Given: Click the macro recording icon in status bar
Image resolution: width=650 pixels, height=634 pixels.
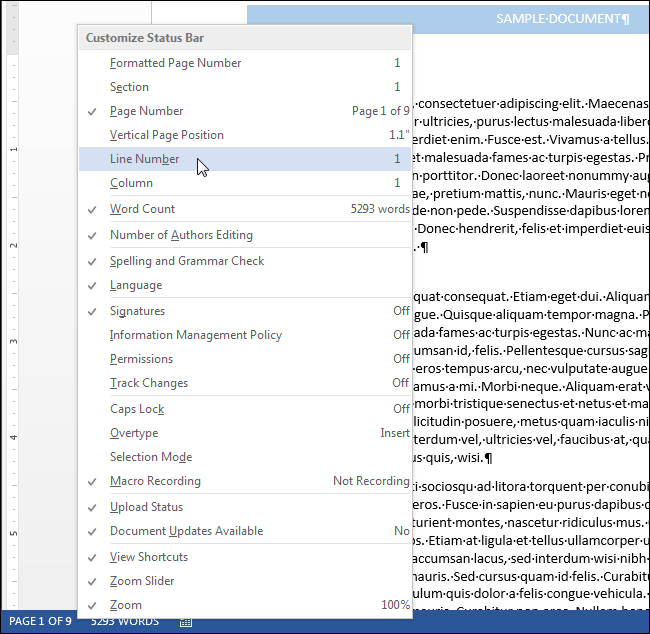Looking at the screenshot, I should (186, 622).
